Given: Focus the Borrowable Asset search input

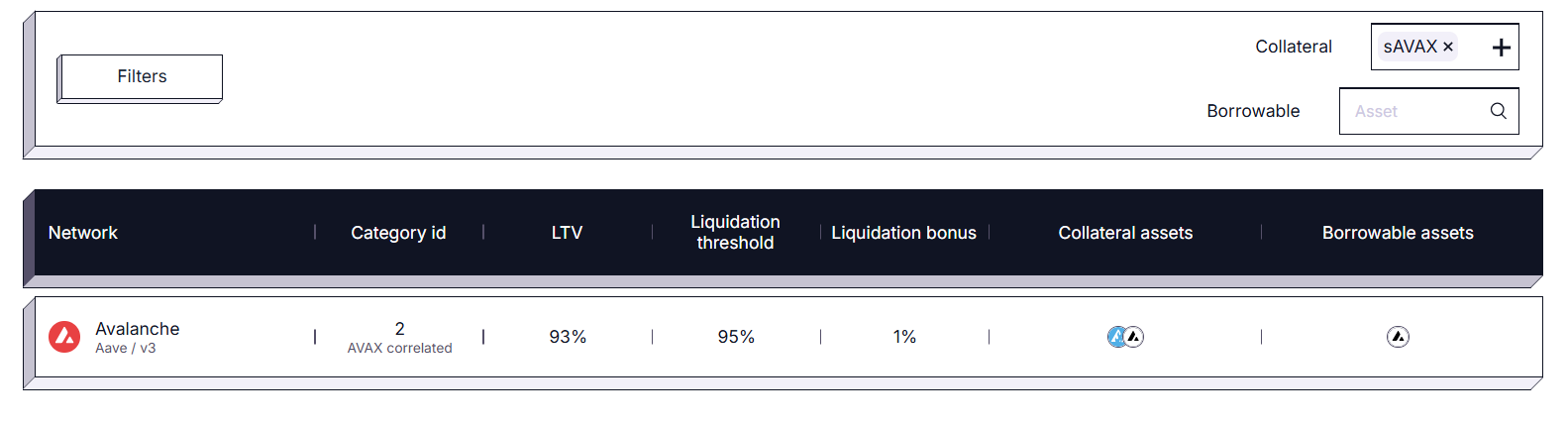Looking at the screenshot, I should click(1411, 111).
